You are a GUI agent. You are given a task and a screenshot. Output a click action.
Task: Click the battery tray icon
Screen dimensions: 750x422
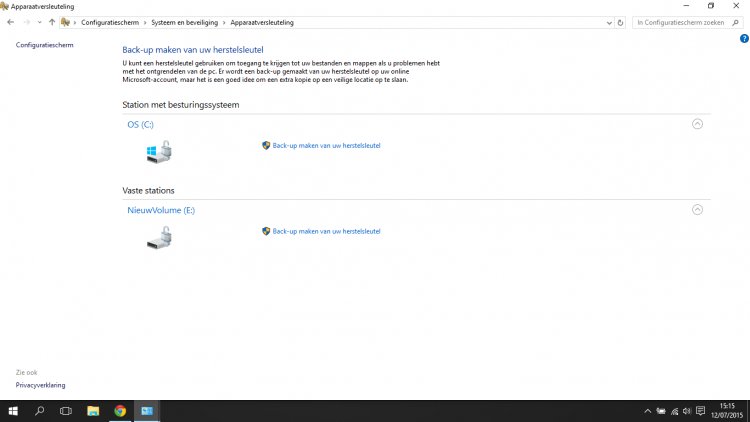point(661,411)
